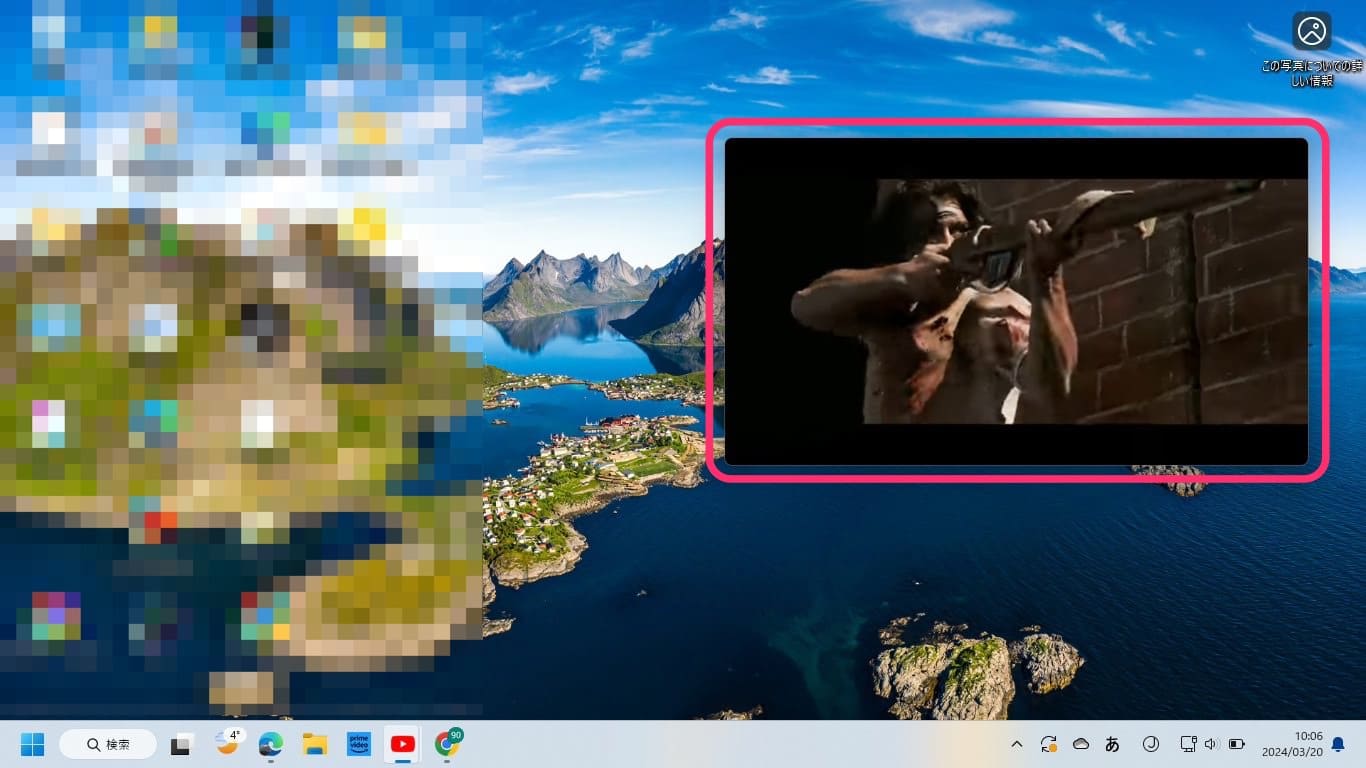Click the 'この写真についての詳しい情報' desktop icon

tap(1311, 50)
